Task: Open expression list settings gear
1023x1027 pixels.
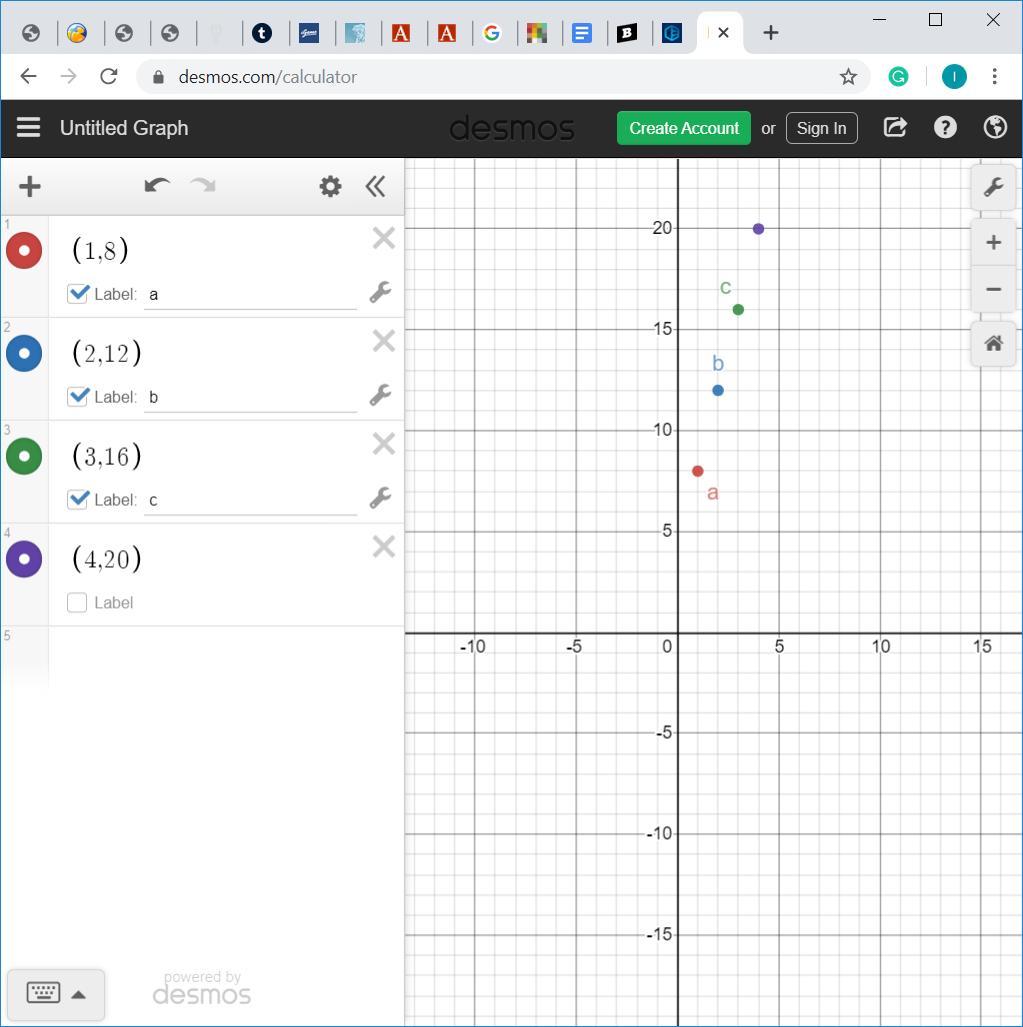Action: (x=330, y=187)
